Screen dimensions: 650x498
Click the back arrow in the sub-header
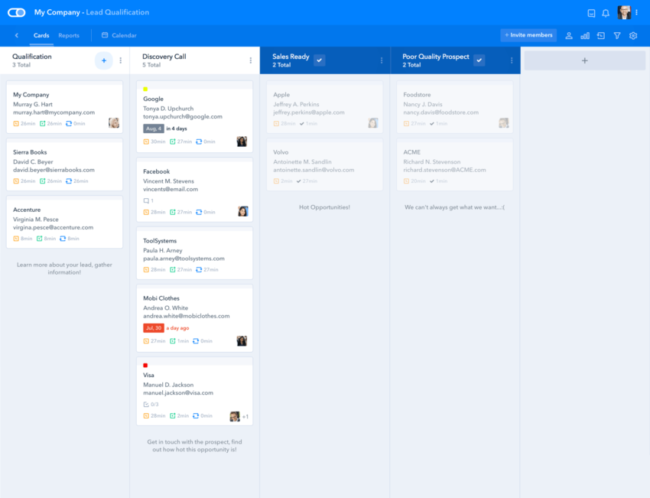pos(16,36)
